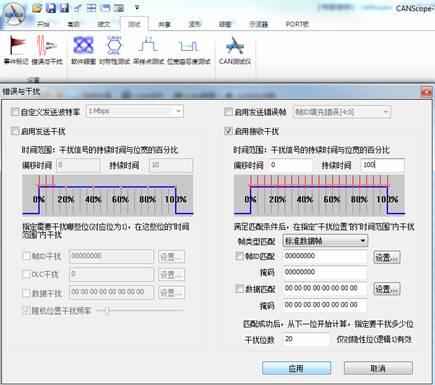Switch to the 报文 ribbon tab

pos(103,24)
